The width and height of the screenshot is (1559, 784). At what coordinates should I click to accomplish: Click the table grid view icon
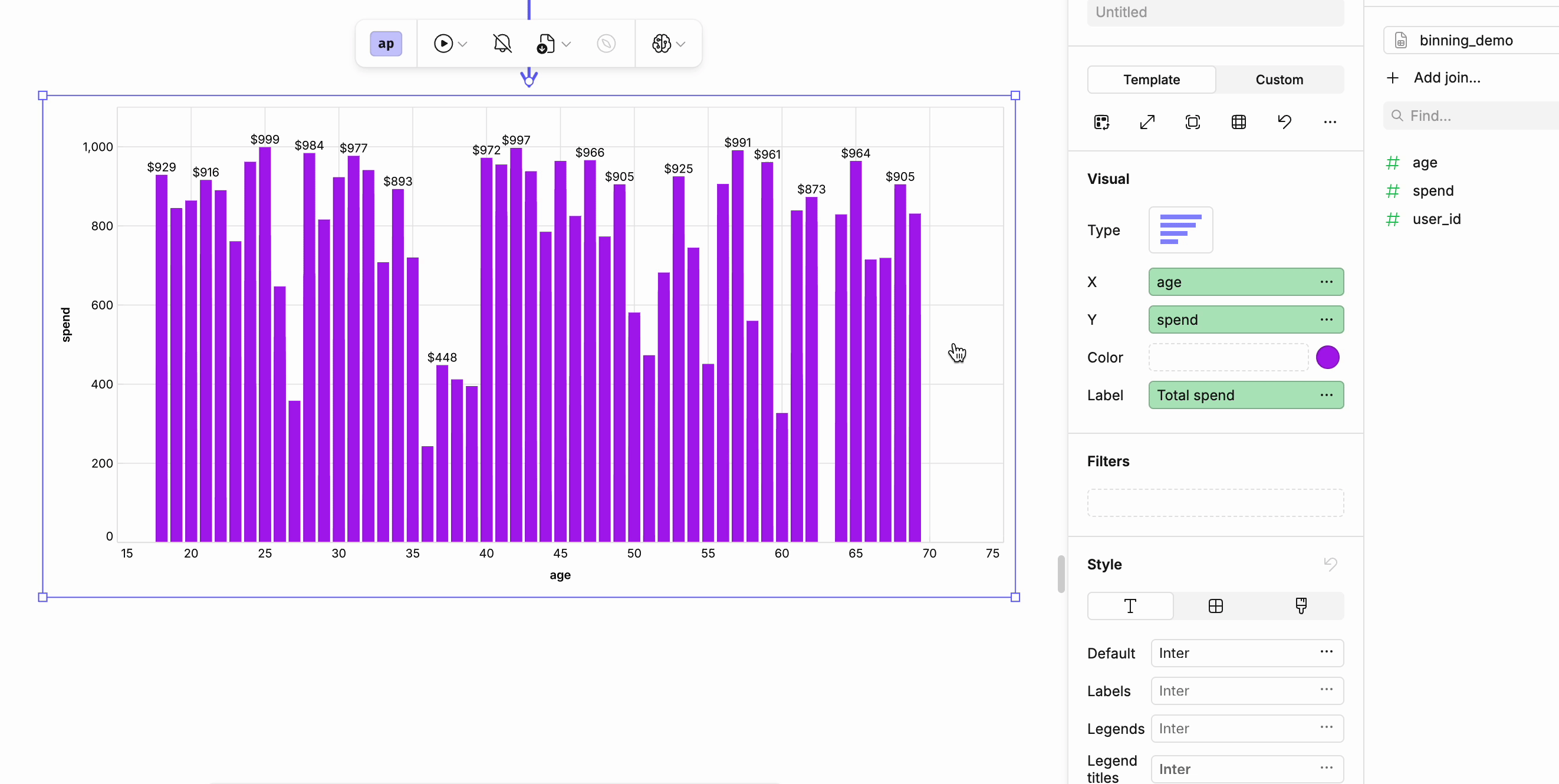(1238, 122)
